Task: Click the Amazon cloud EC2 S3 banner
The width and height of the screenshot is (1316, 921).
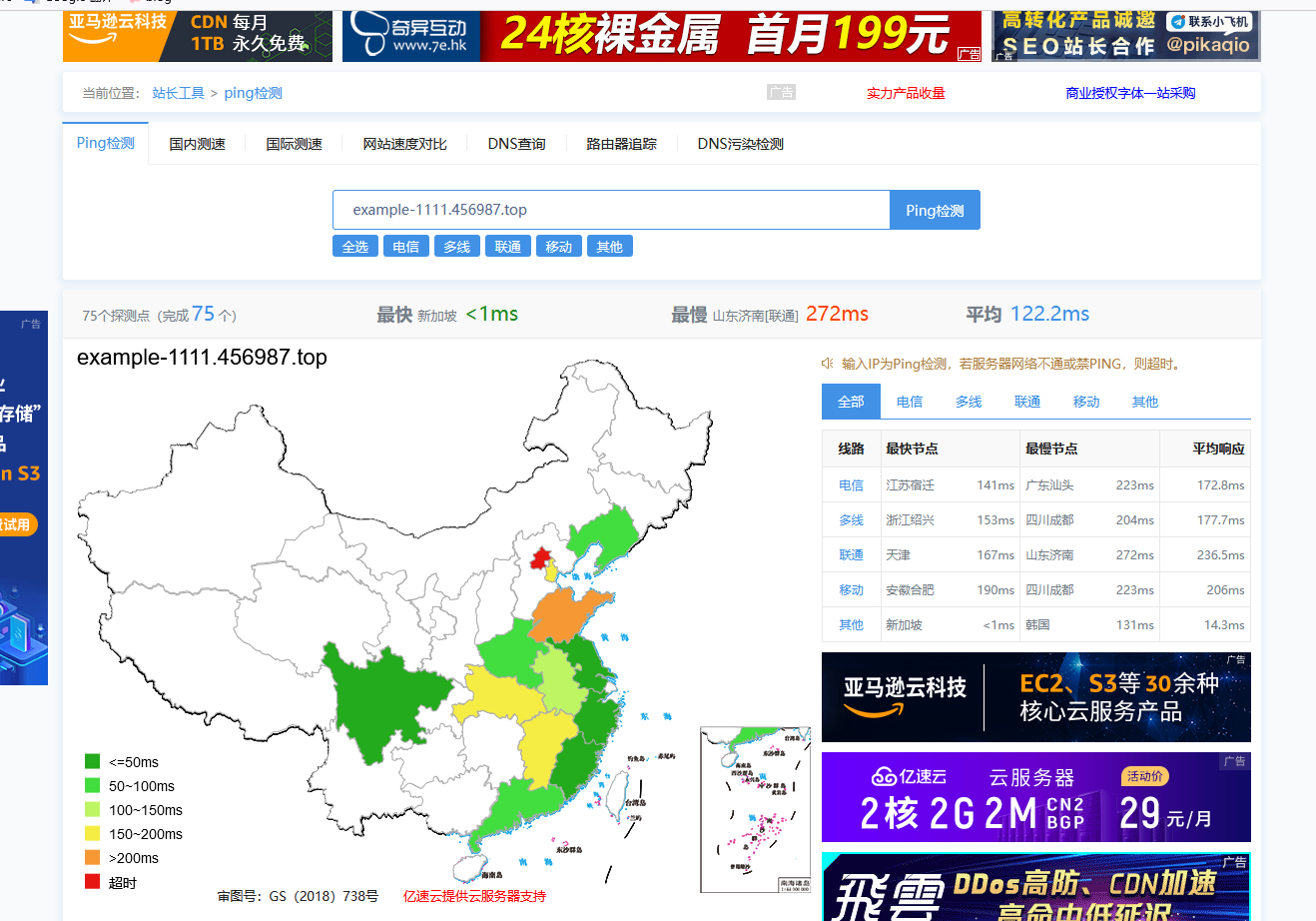Action: tap(1035, 697)
